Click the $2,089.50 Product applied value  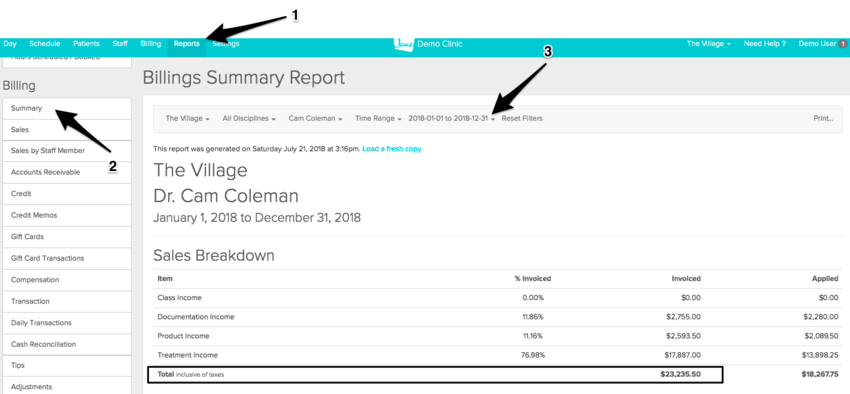pos(821,336)
